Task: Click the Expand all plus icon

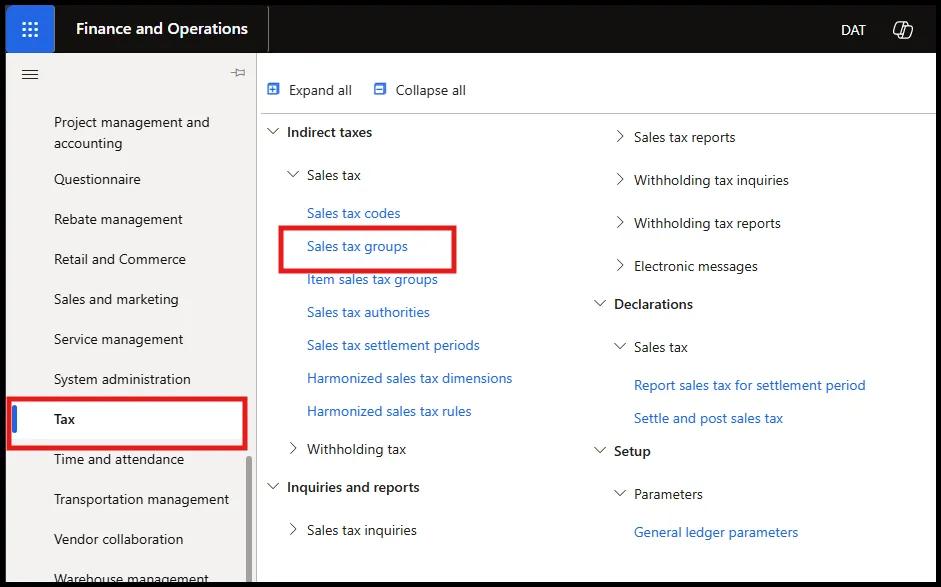Action: coord(273,89)
